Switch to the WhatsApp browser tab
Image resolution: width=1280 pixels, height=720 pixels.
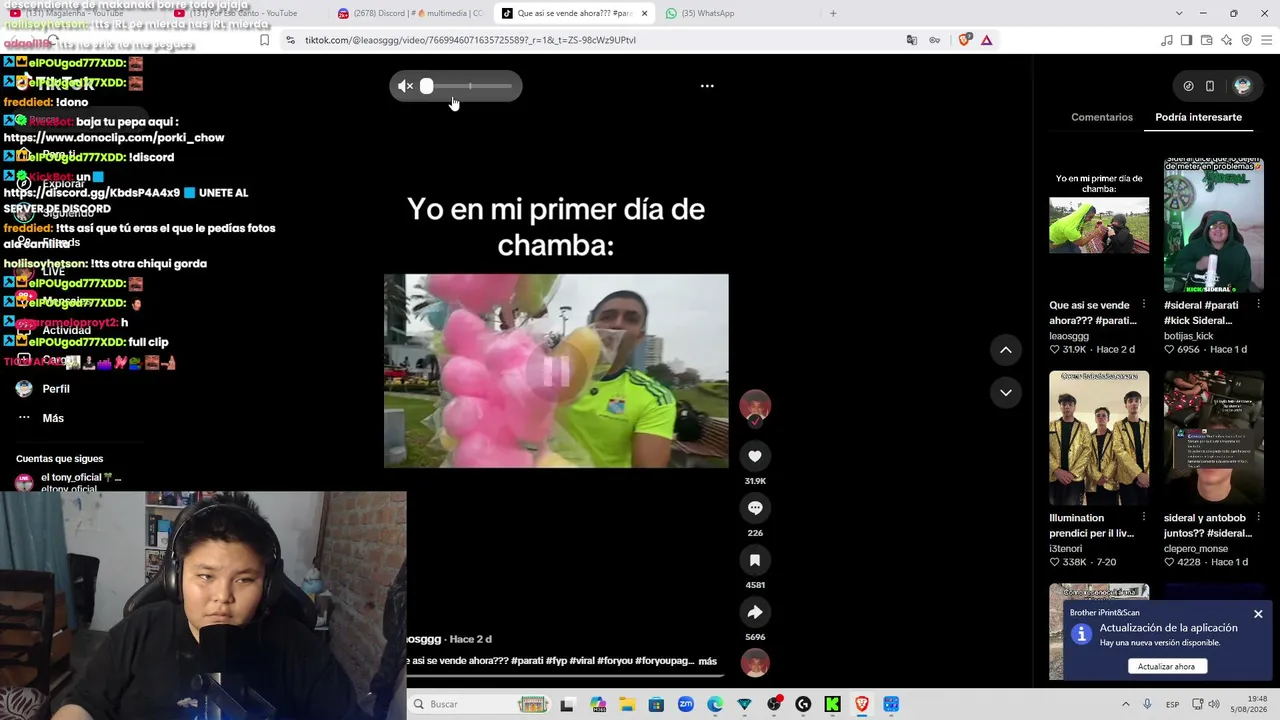click(733, 13)
